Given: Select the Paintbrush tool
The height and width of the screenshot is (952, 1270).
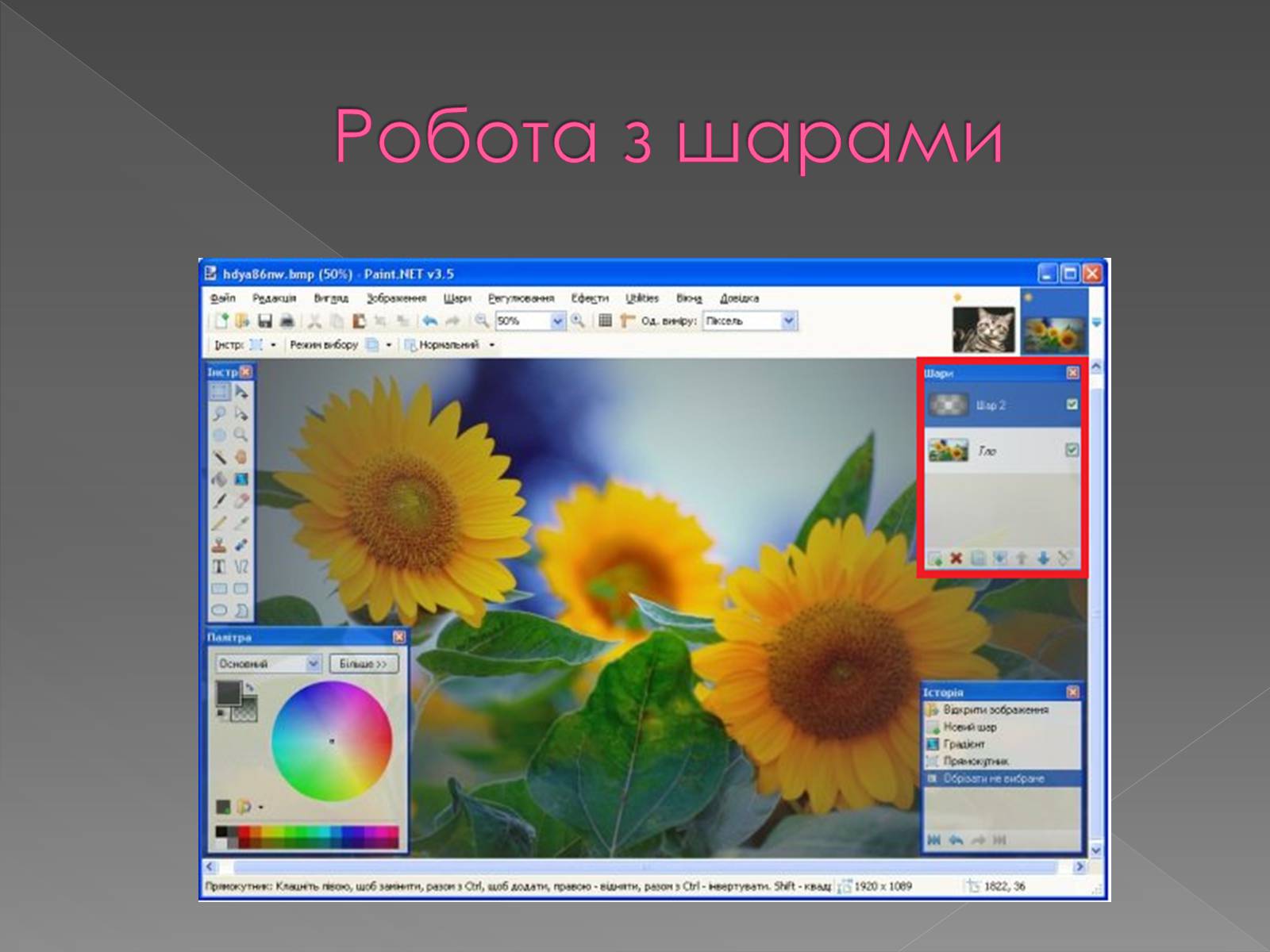Looking at the screenshot, I should (x=219, y=501).
